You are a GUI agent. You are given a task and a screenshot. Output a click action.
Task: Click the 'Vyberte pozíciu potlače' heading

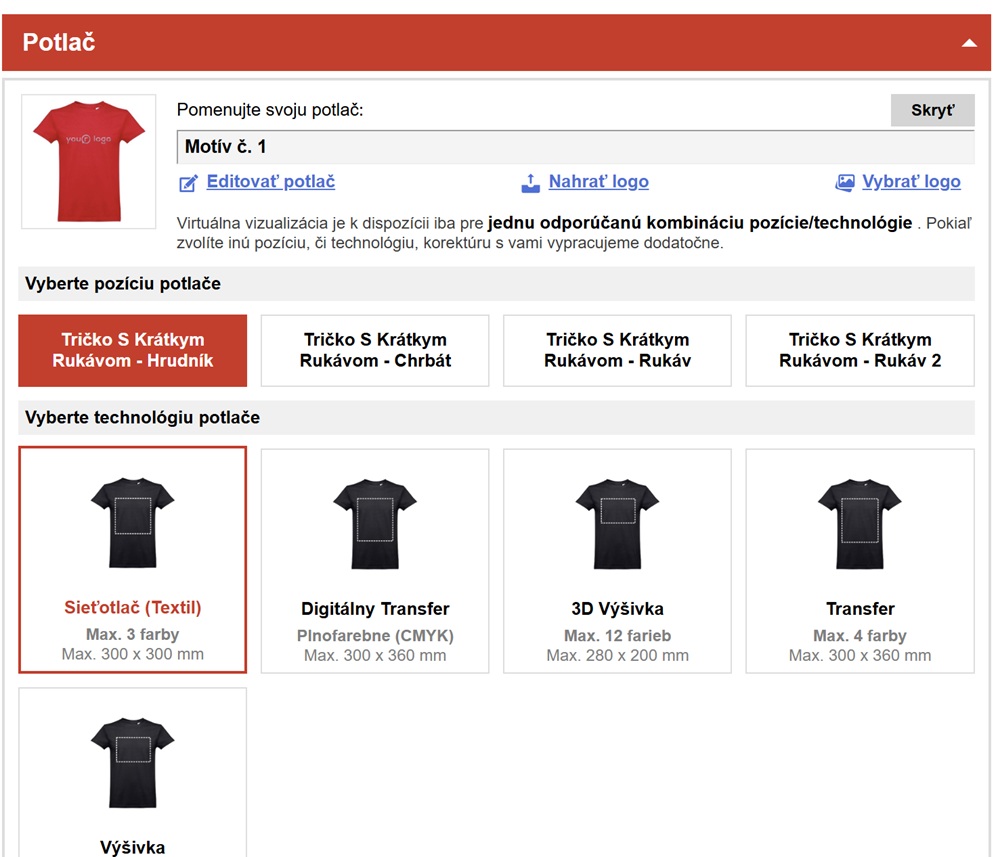tap(122, 284)
